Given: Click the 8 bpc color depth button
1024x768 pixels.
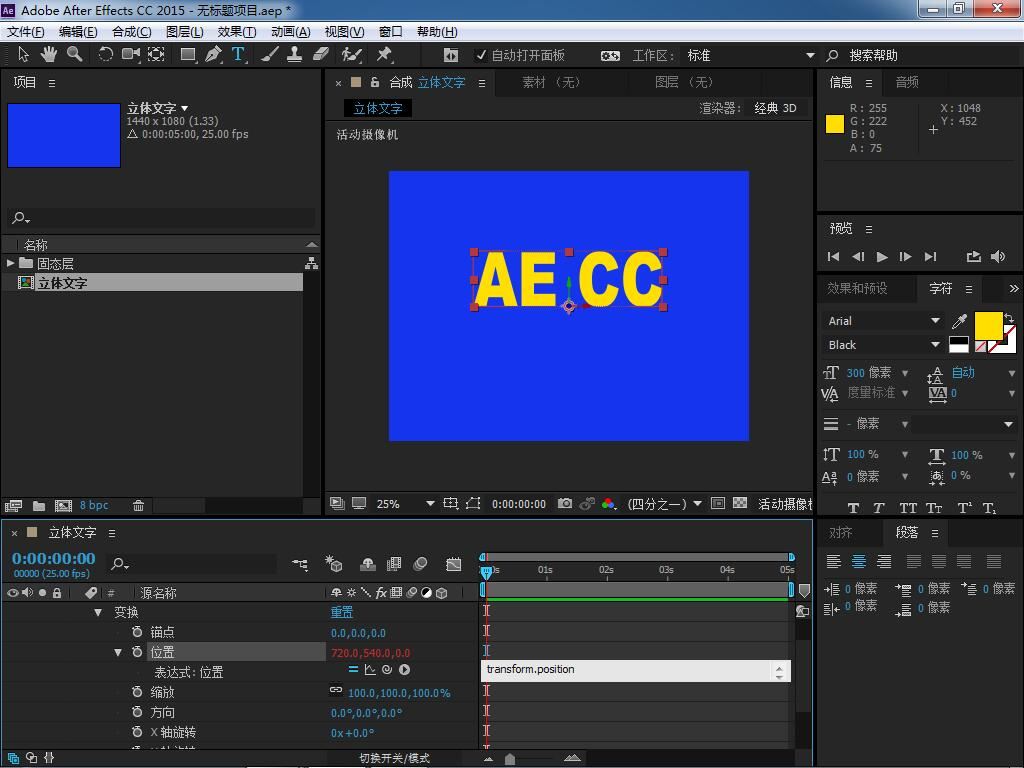Looking at the screenshot, I should (94, 505).
